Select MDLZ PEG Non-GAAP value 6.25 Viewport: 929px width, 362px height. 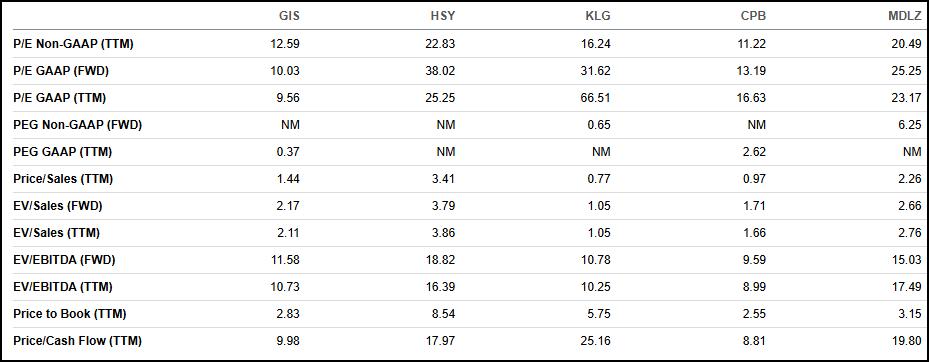pyautogui.click(x=911, y=125)
